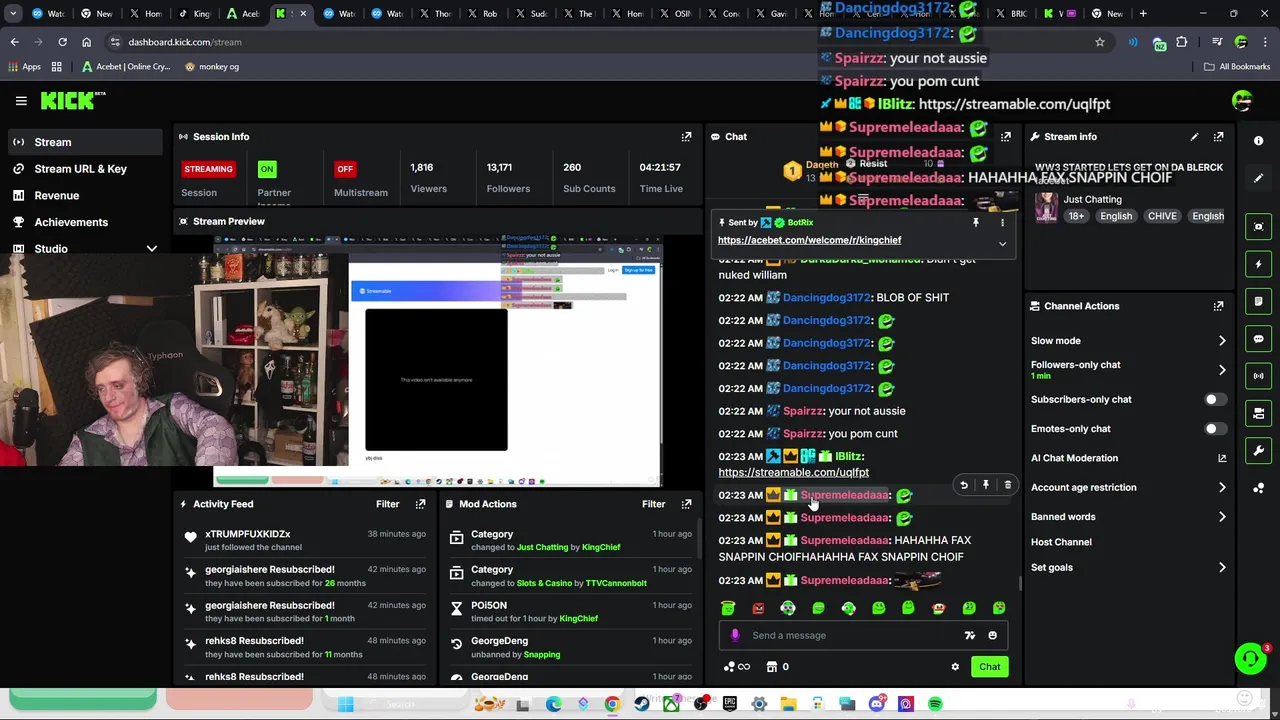Toggle the Partner Income ON indicator

click(x=266, y=169)
